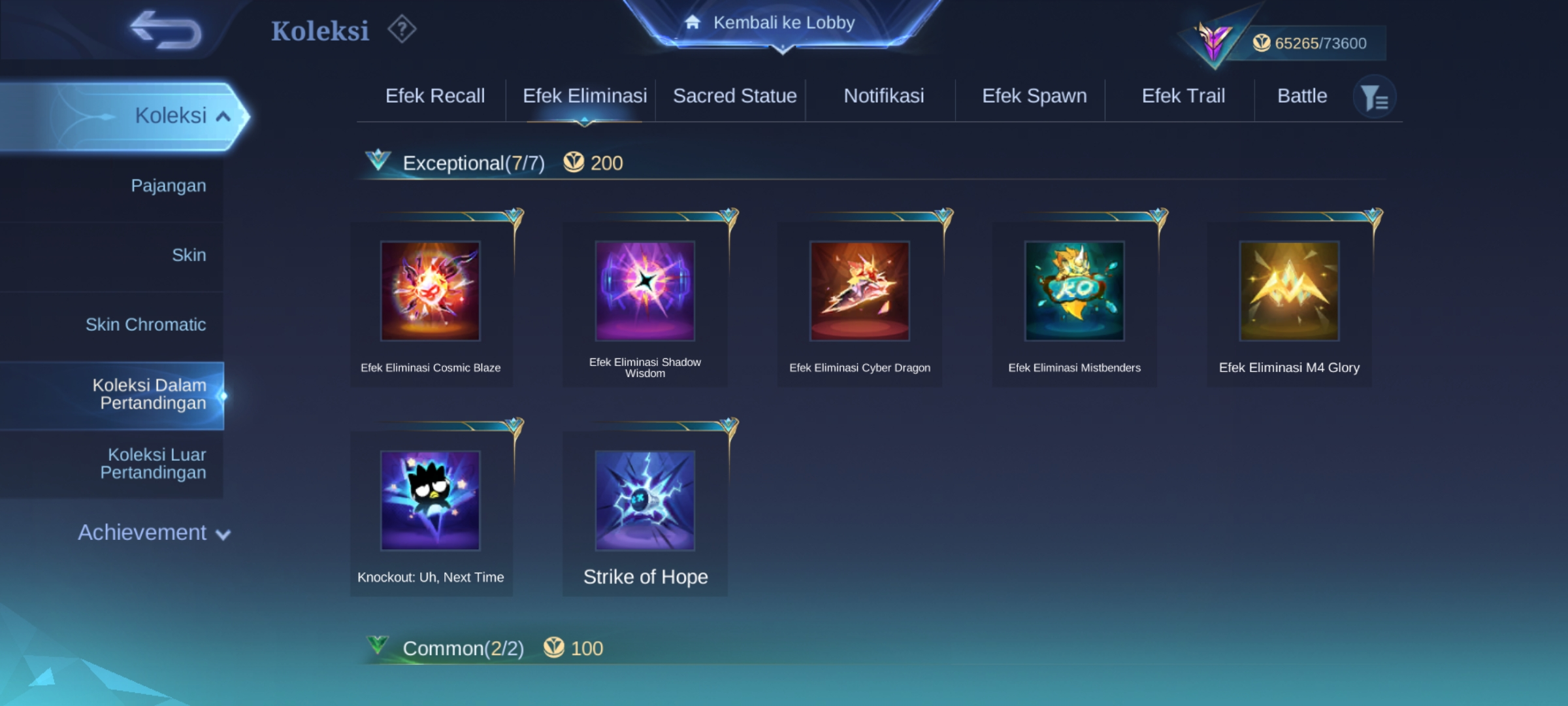Open the filter icon beside Battle tab
The image size is (1568, 706).
click(x=1375, y=97)
